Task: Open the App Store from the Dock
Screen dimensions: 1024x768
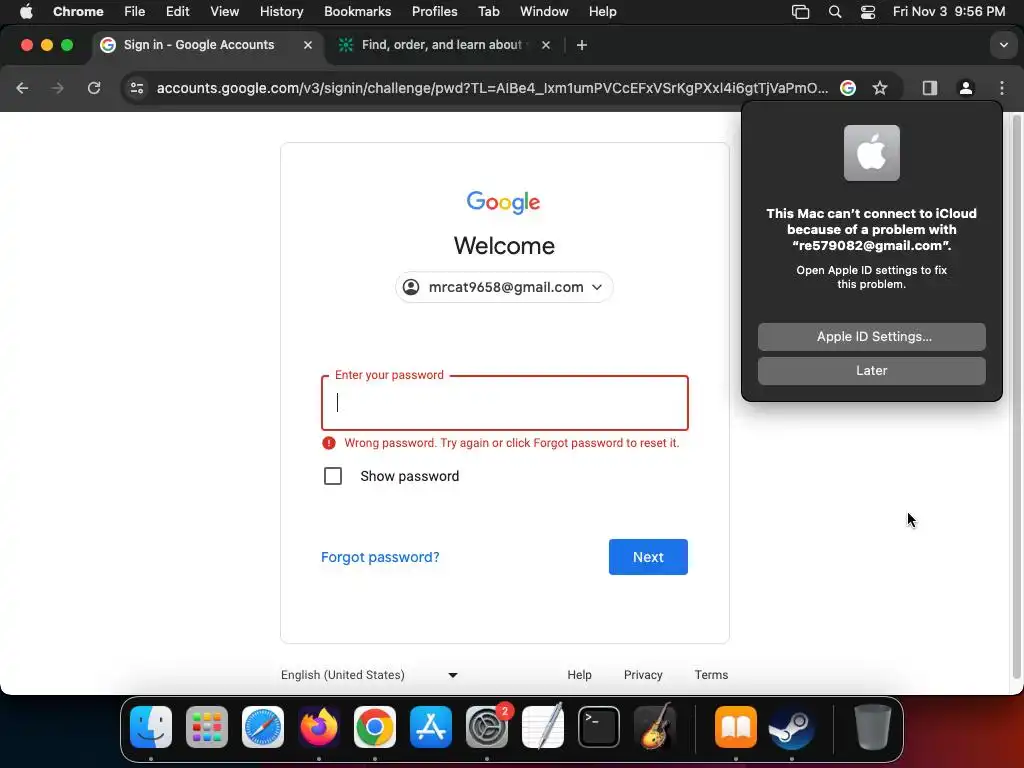Action: 430,727
